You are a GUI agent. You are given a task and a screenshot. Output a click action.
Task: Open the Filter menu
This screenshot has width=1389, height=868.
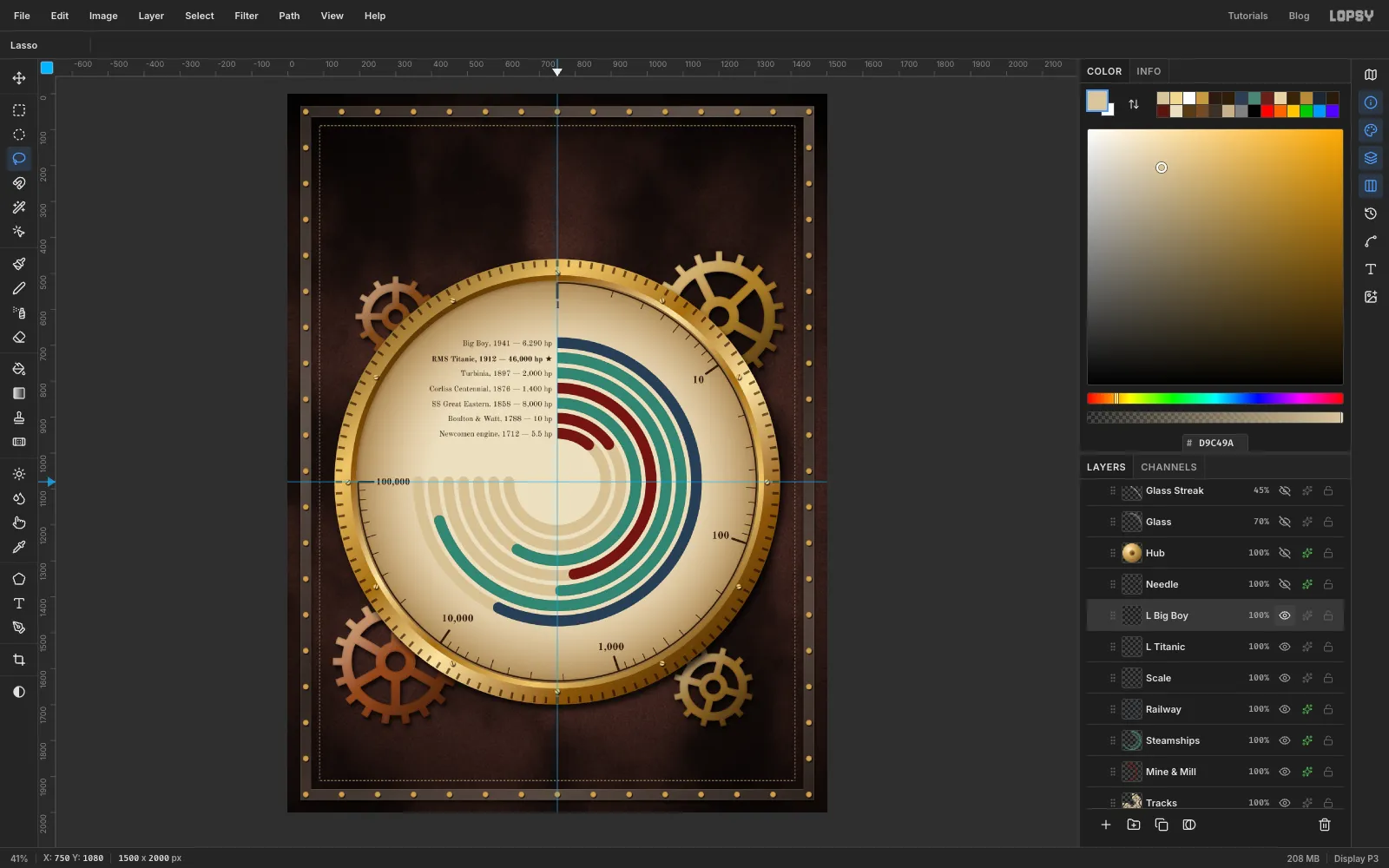[x=247, y=16]
